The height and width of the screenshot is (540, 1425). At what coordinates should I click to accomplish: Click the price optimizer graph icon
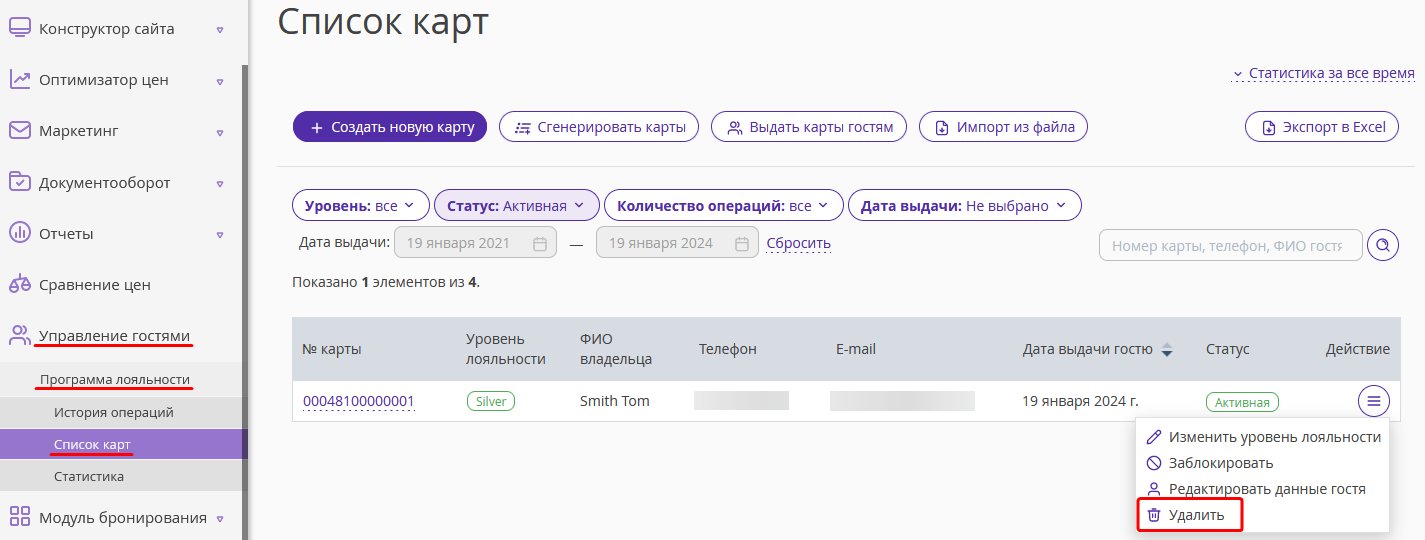(19, 79)
